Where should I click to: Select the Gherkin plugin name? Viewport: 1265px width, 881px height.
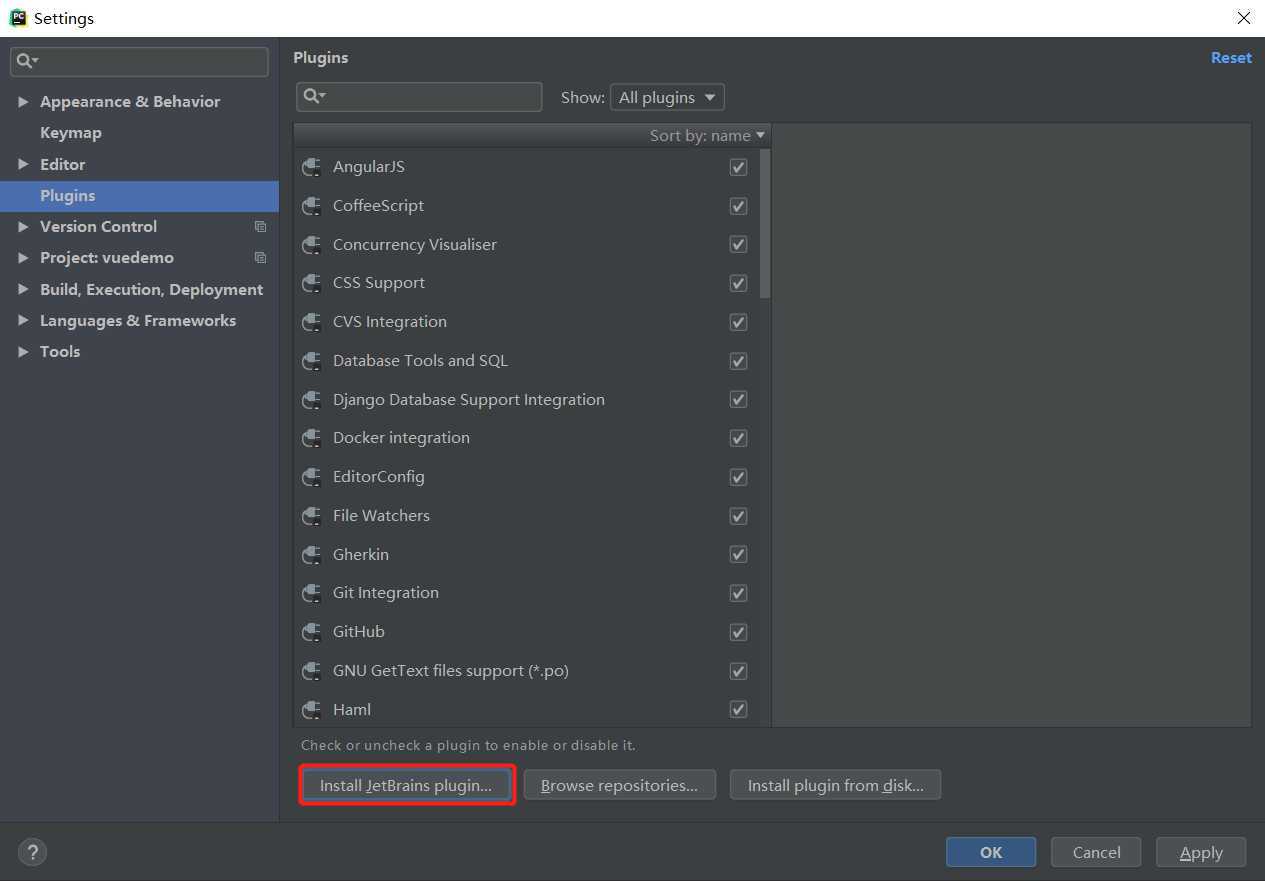pyautogui.click(x=361, y=555)
